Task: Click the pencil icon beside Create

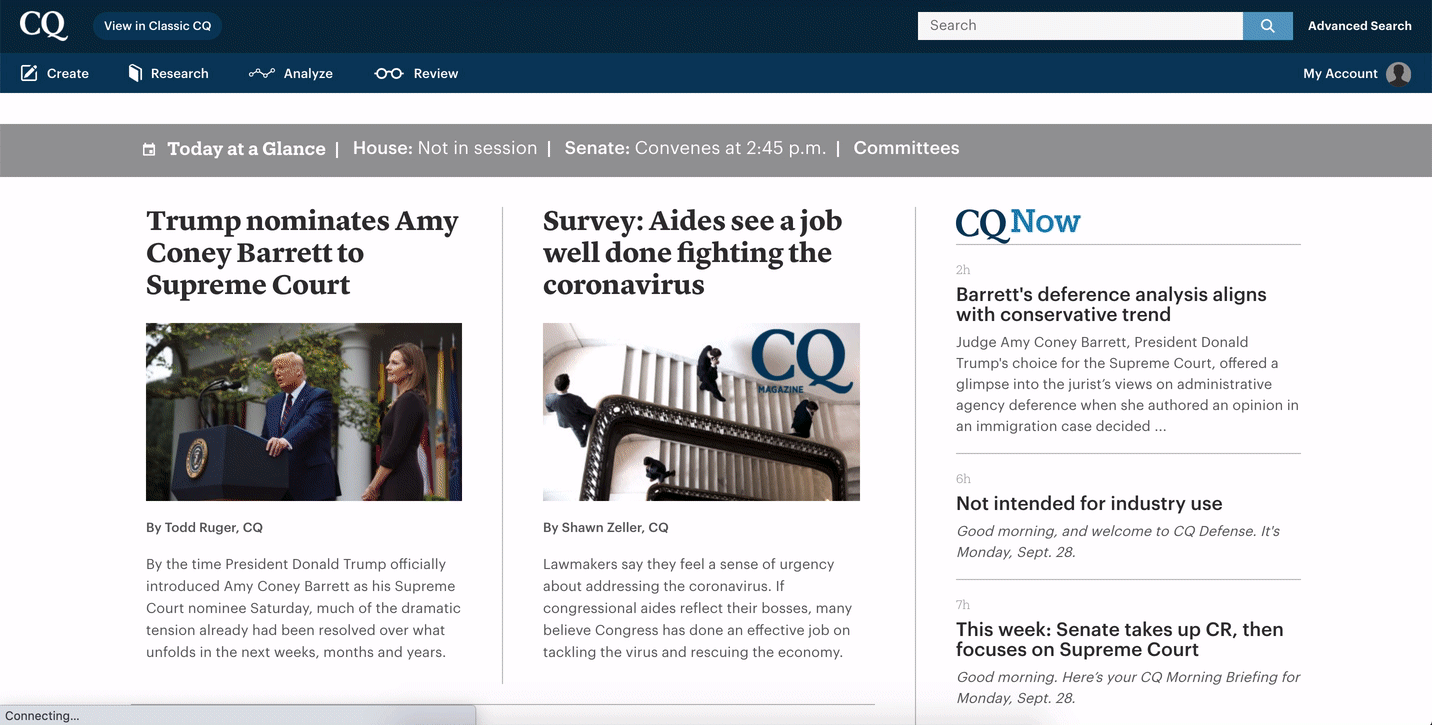Action: click(29, 73)
